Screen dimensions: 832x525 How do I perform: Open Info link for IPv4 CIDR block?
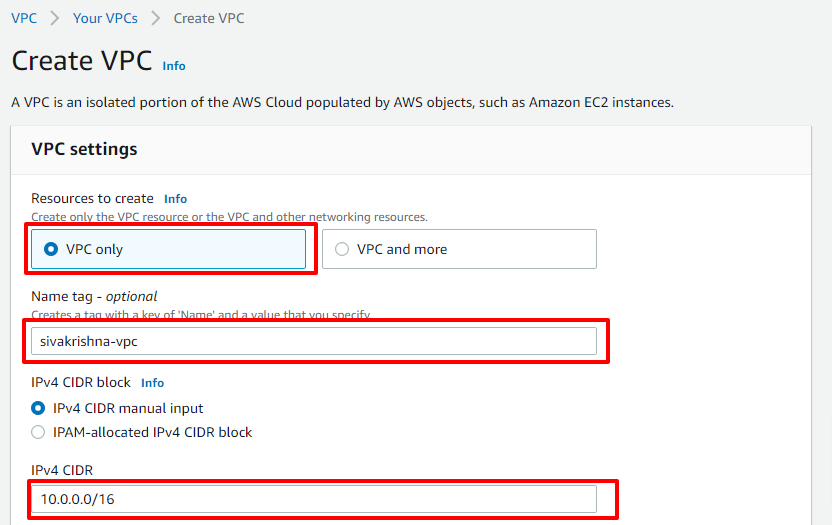(152, 383)
